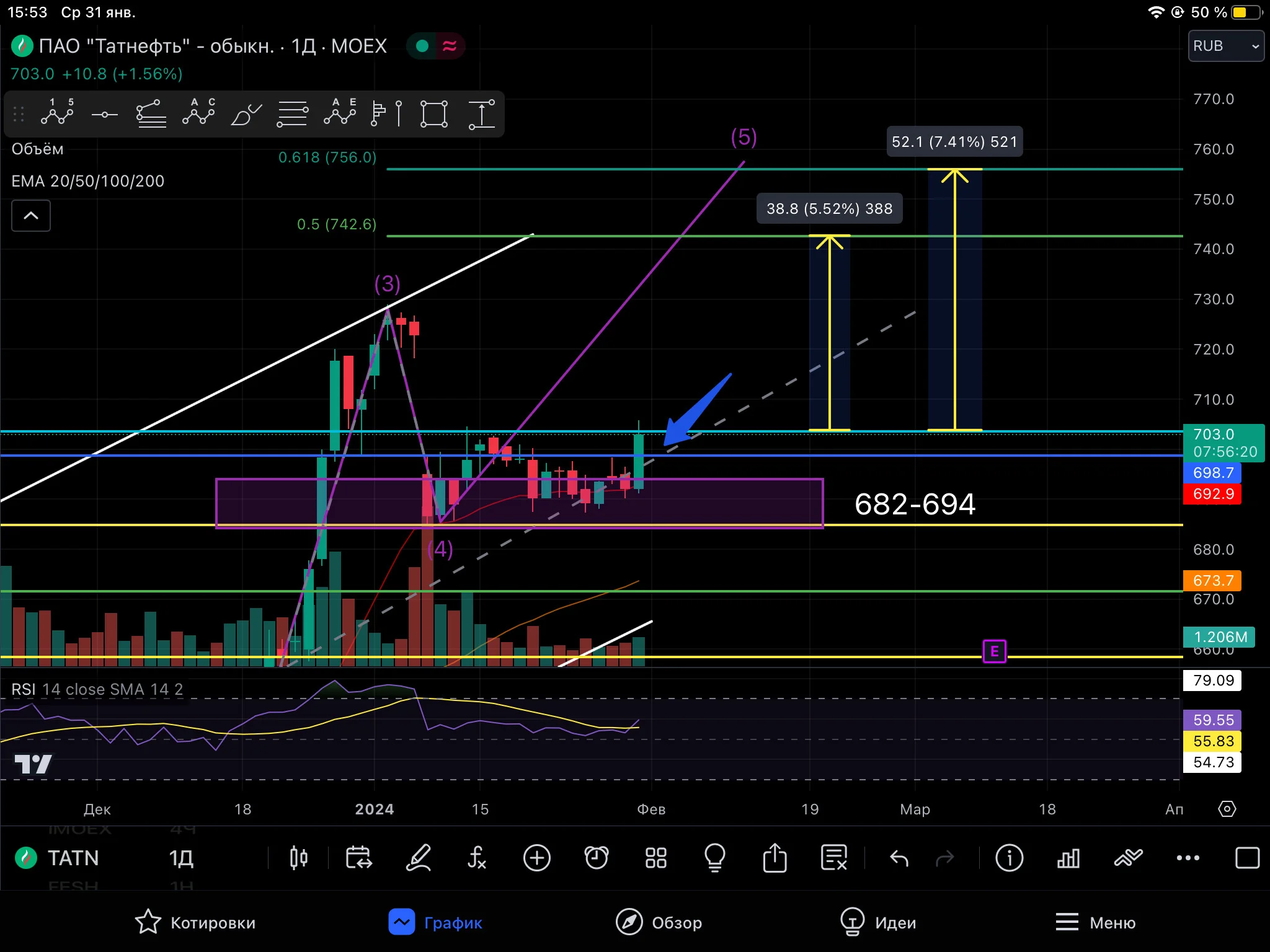This screenshot has height=952, width=1270.
Task: Collapse the indicator legend chevron
Action: (31, 216)
